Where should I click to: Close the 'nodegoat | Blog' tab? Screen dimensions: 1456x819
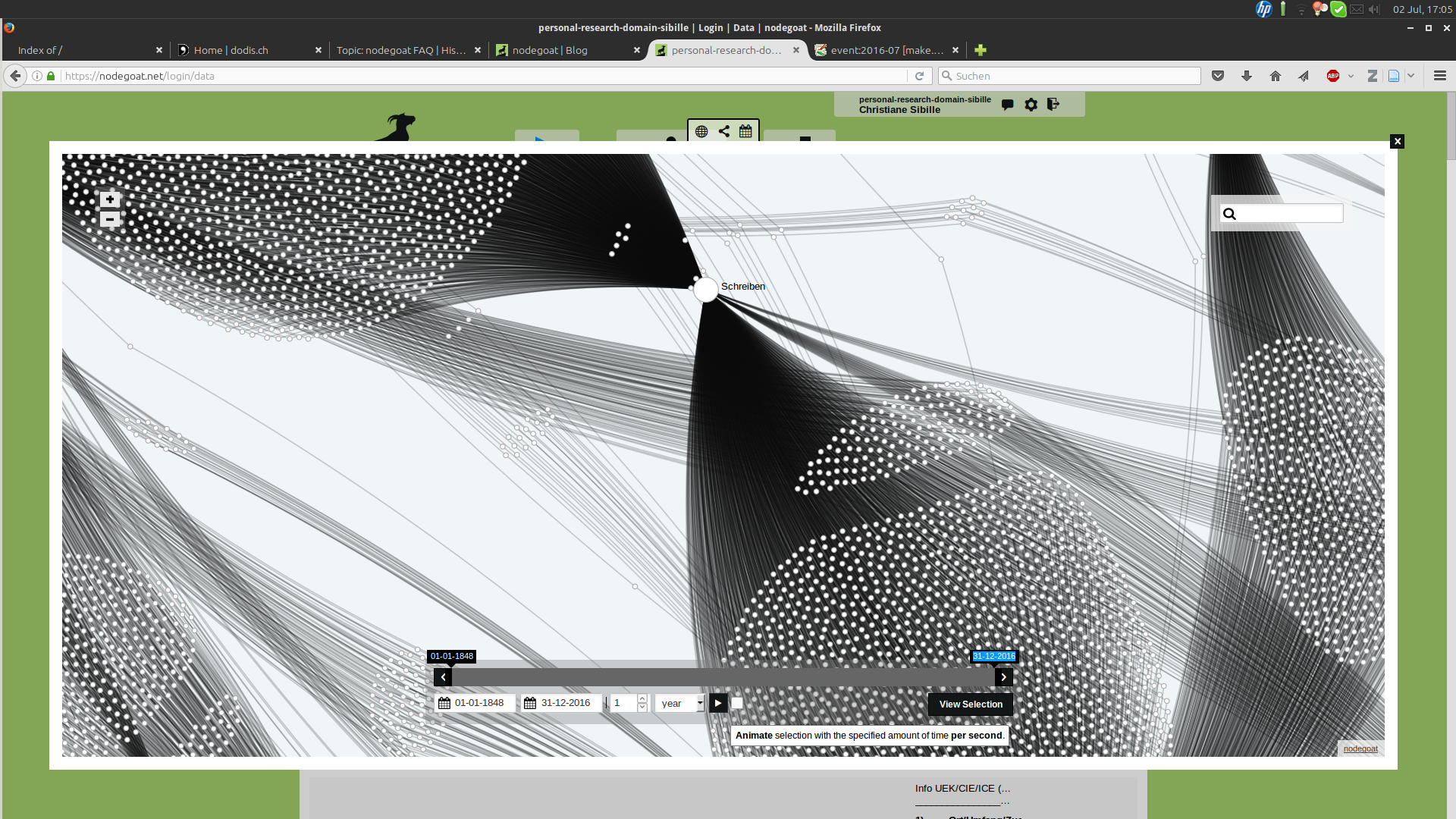click(x=637, y=50)
